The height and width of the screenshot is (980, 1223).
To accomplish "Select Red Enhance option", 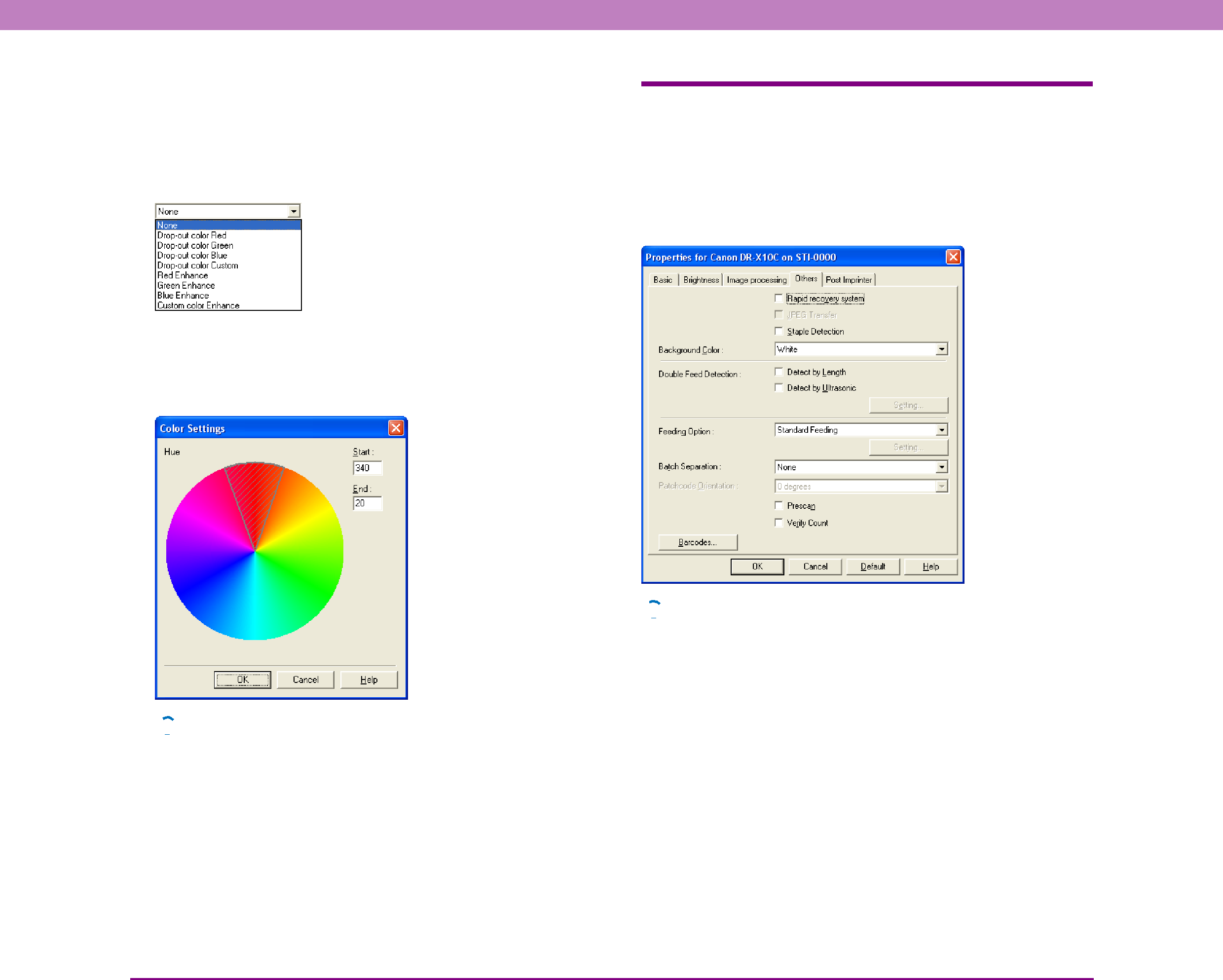I will (x=228, y=275).
